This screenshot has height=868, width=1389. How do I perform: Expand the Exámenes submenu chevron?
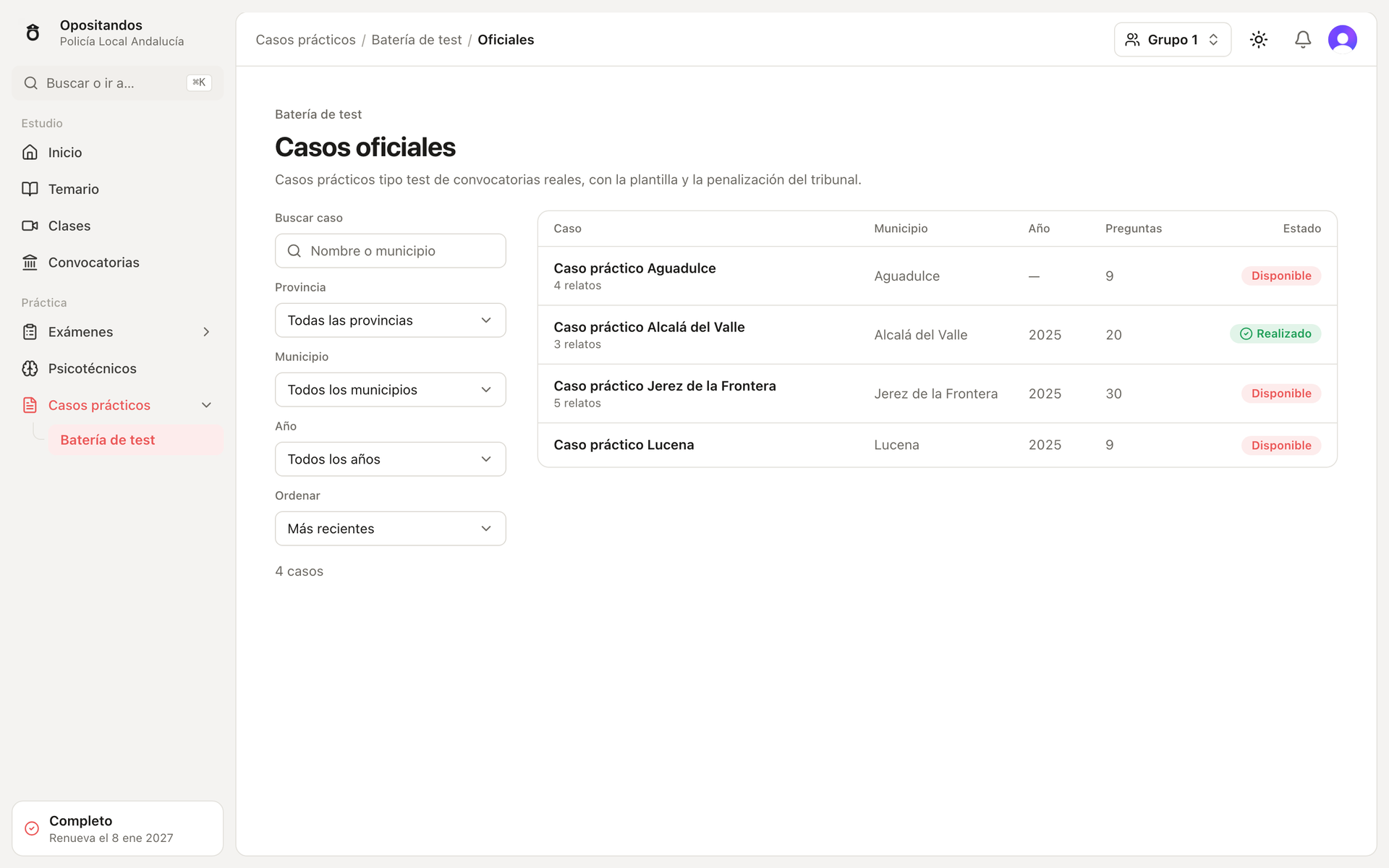tap(206, 332)
